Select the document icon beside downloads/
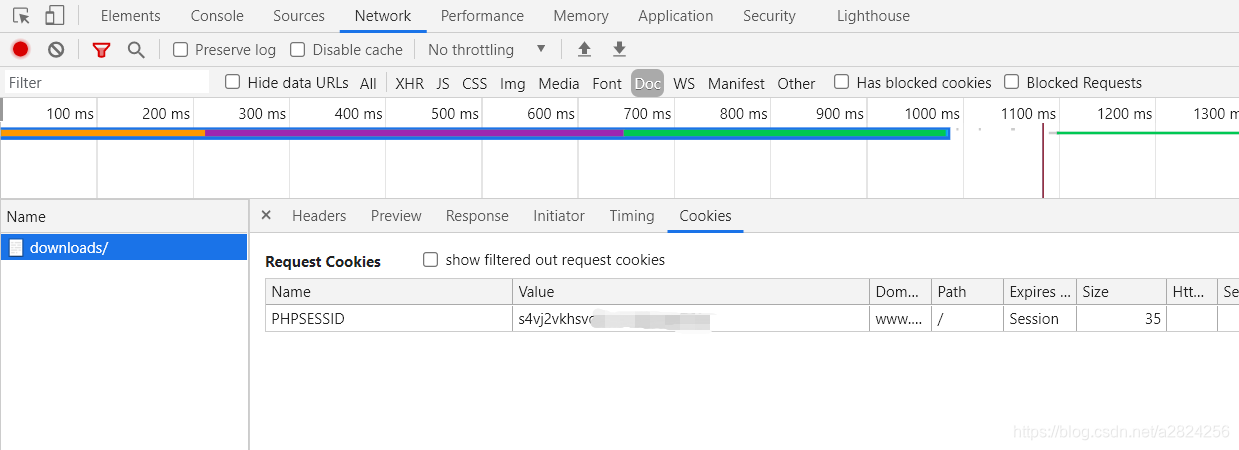The image size is (1239, 450). 16,247
